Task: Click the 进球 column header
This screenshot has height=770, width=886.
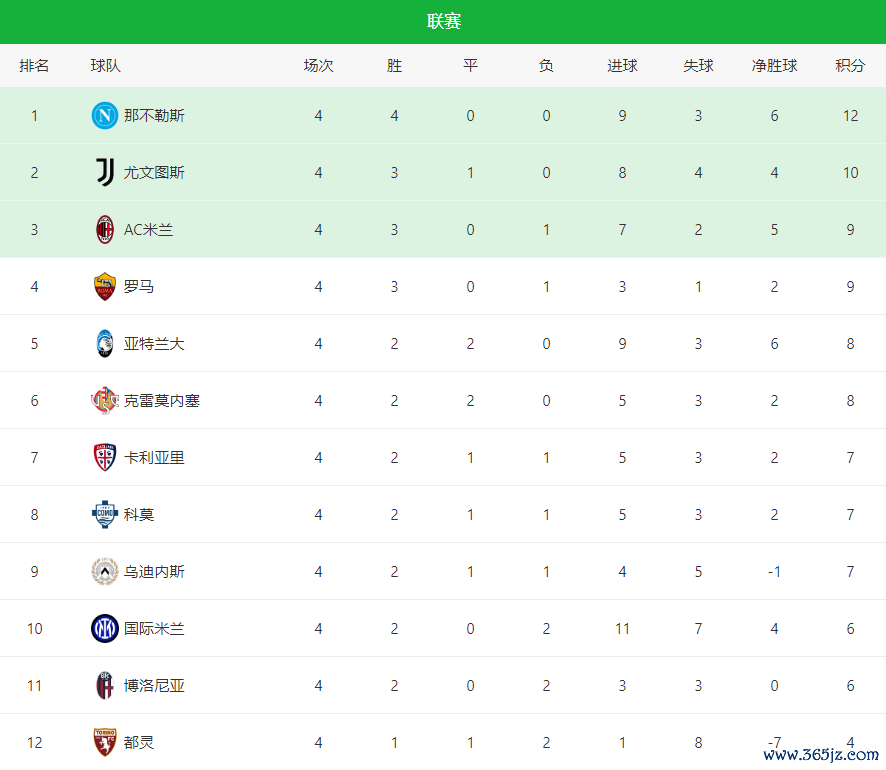Action: [622, 66]
